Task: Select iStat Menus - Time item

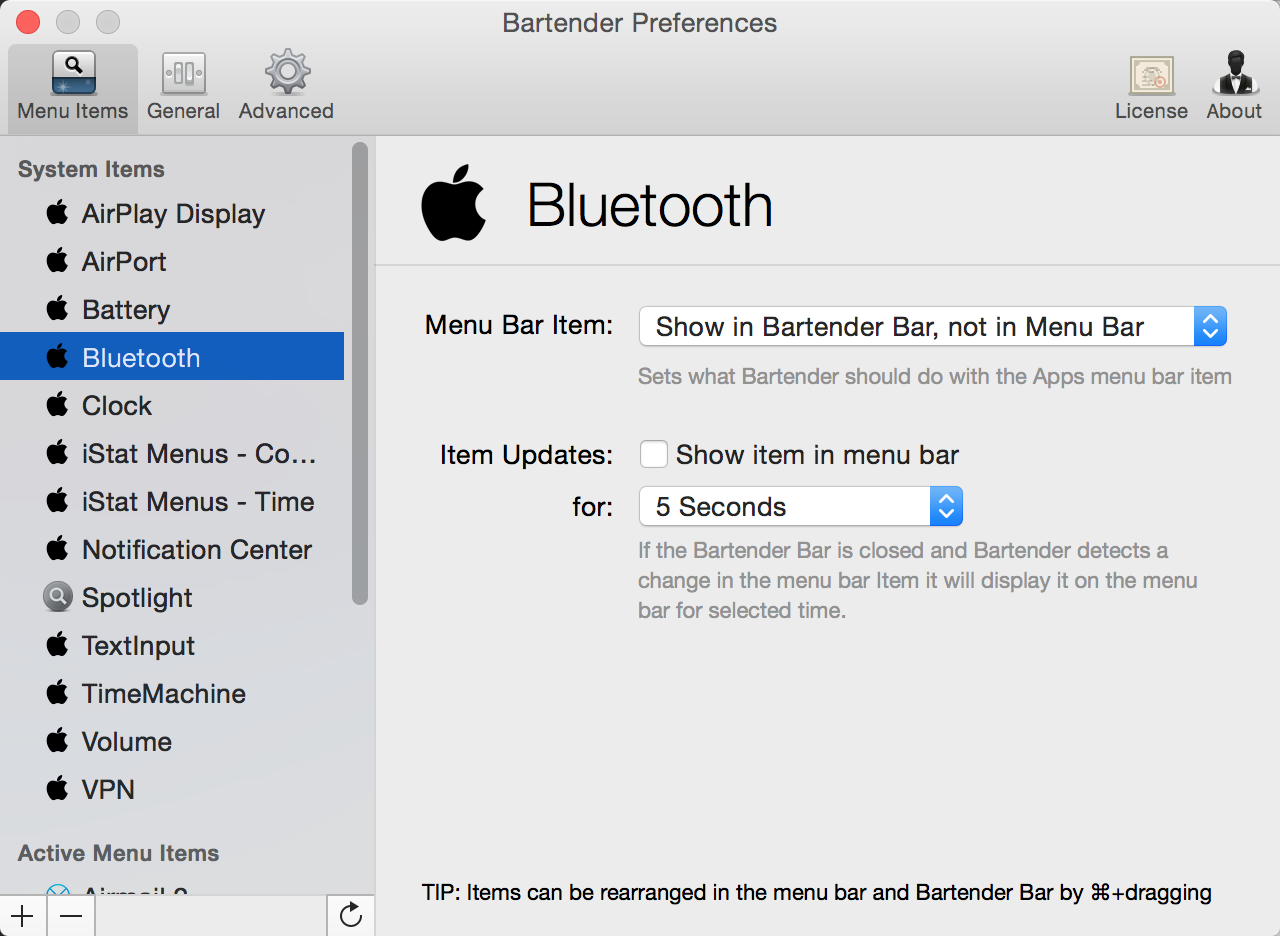Action: [172, 501]
